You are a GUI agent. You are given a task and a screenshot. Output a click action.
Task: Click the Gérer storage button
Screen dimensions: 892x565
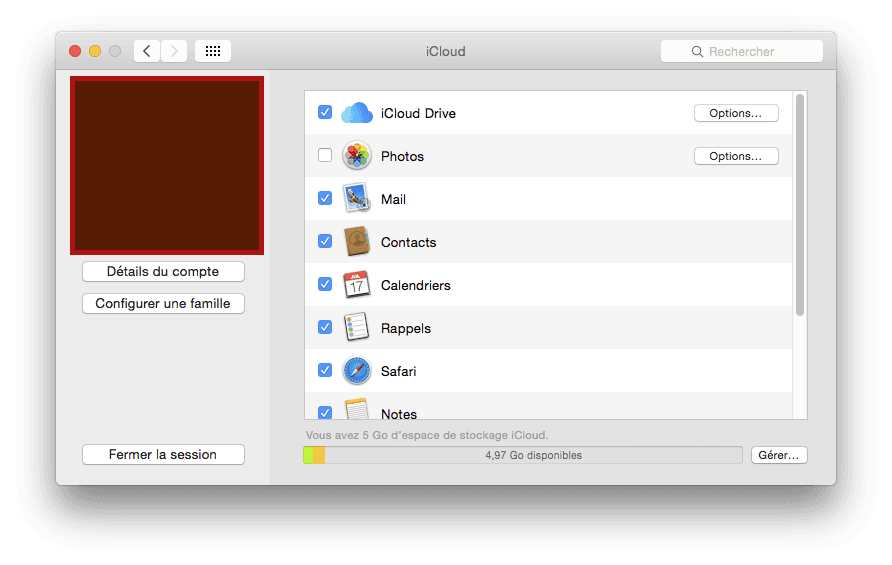click(779, 455)
